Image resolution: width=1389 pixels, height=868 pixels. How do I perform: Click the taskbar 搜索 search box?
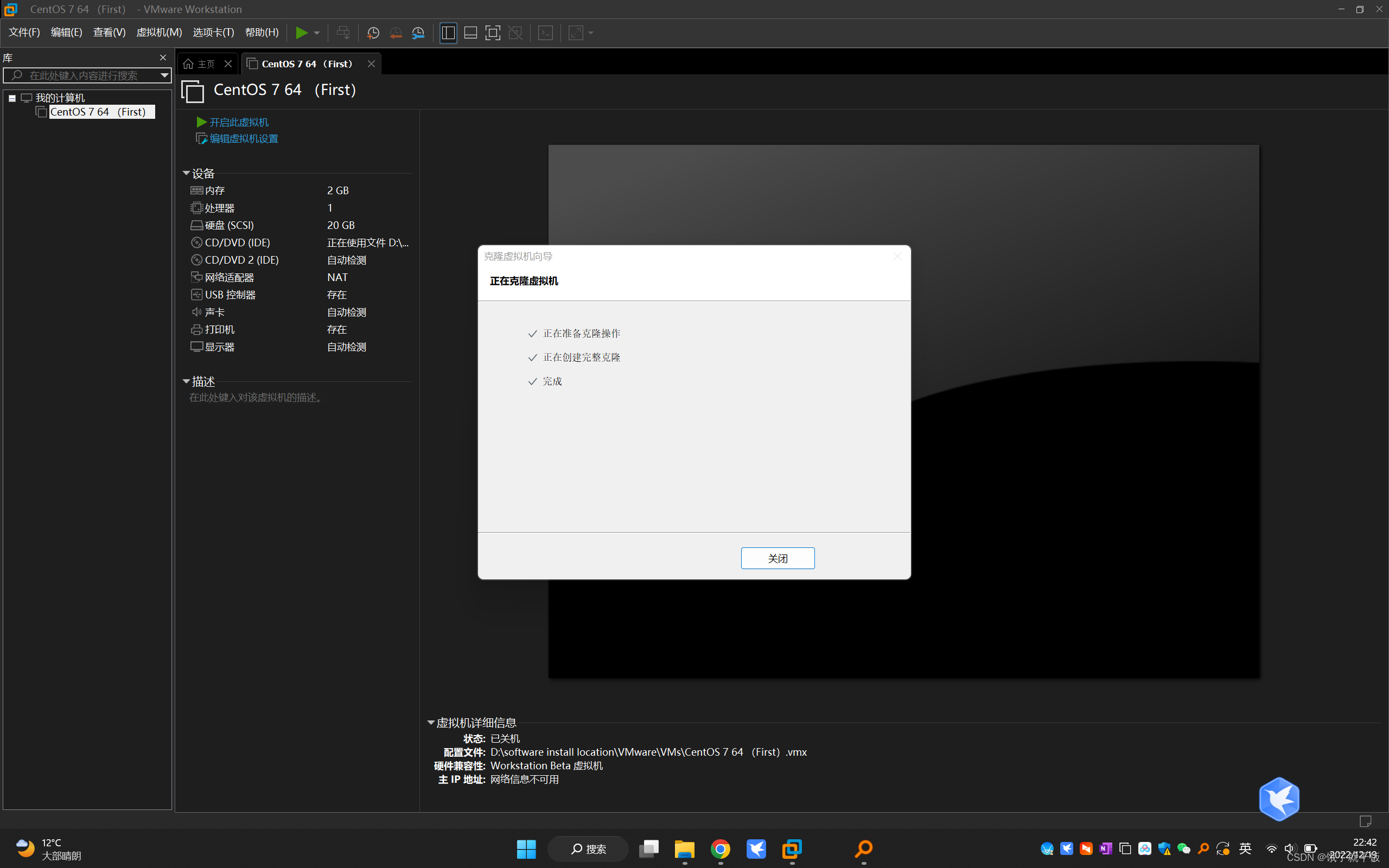click(588, 849)
